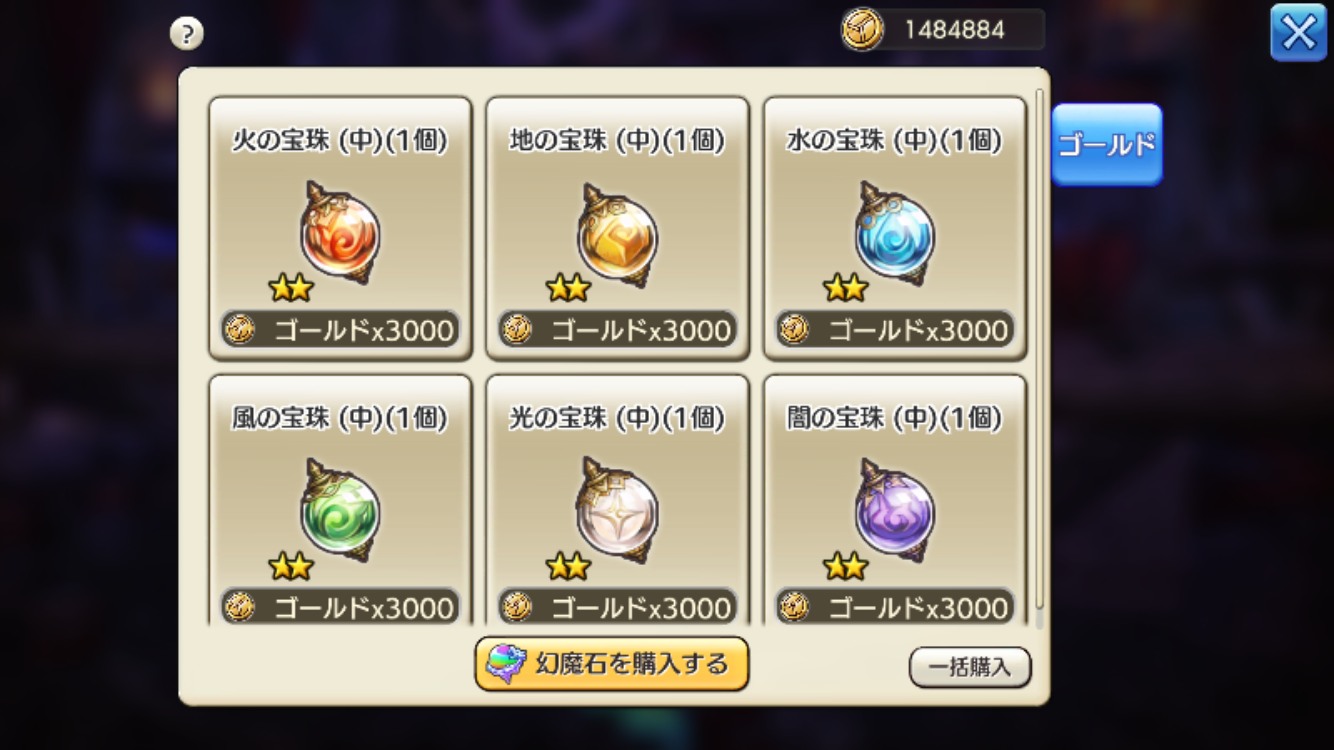This screenshot has height=750, width=1334.
Task: Select the purple dark orb icon
Action: pyautogui.click(x=894, y=511)
